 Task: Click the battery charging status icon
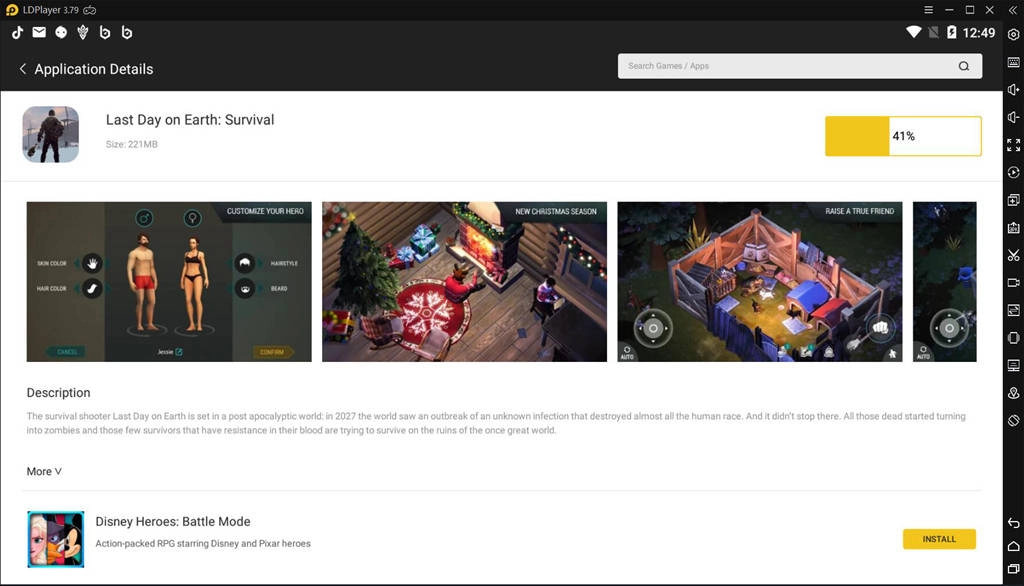(952, 32)
